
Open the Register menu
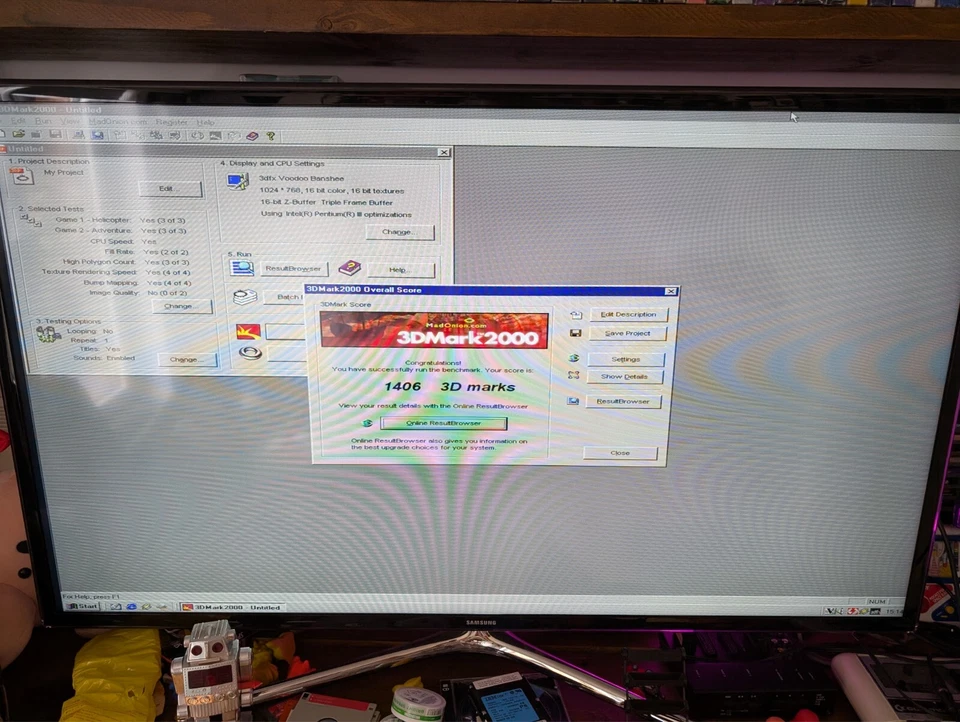click(x=171, y=121)
